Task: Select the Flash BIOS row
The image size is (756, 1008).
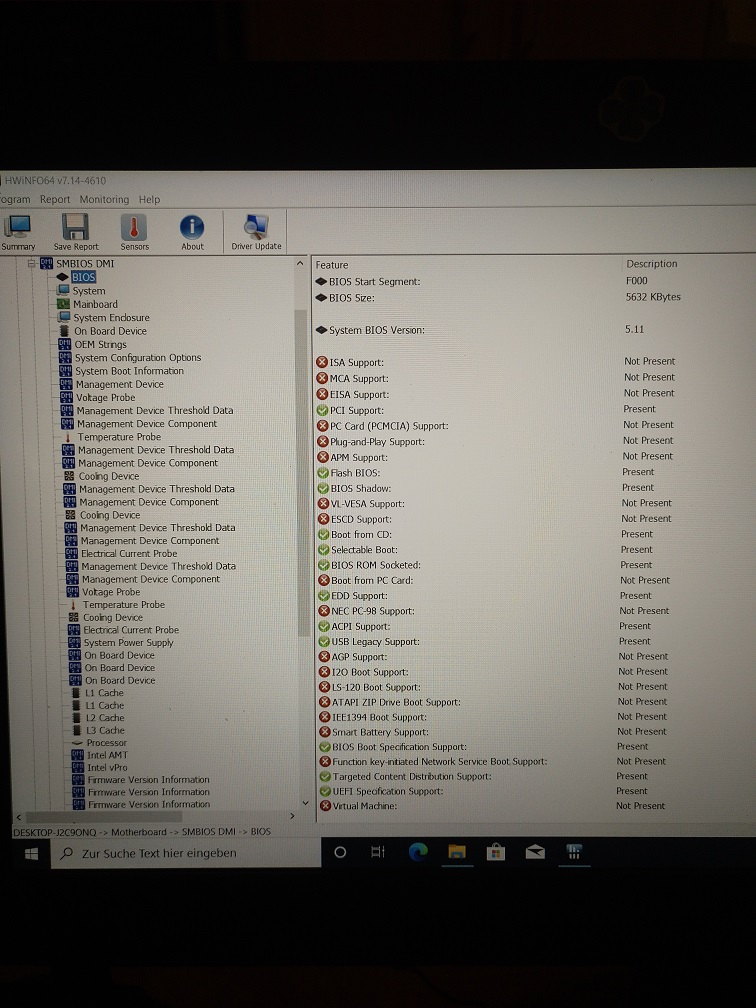Action: pyautogui.click(x=534, y=472)
